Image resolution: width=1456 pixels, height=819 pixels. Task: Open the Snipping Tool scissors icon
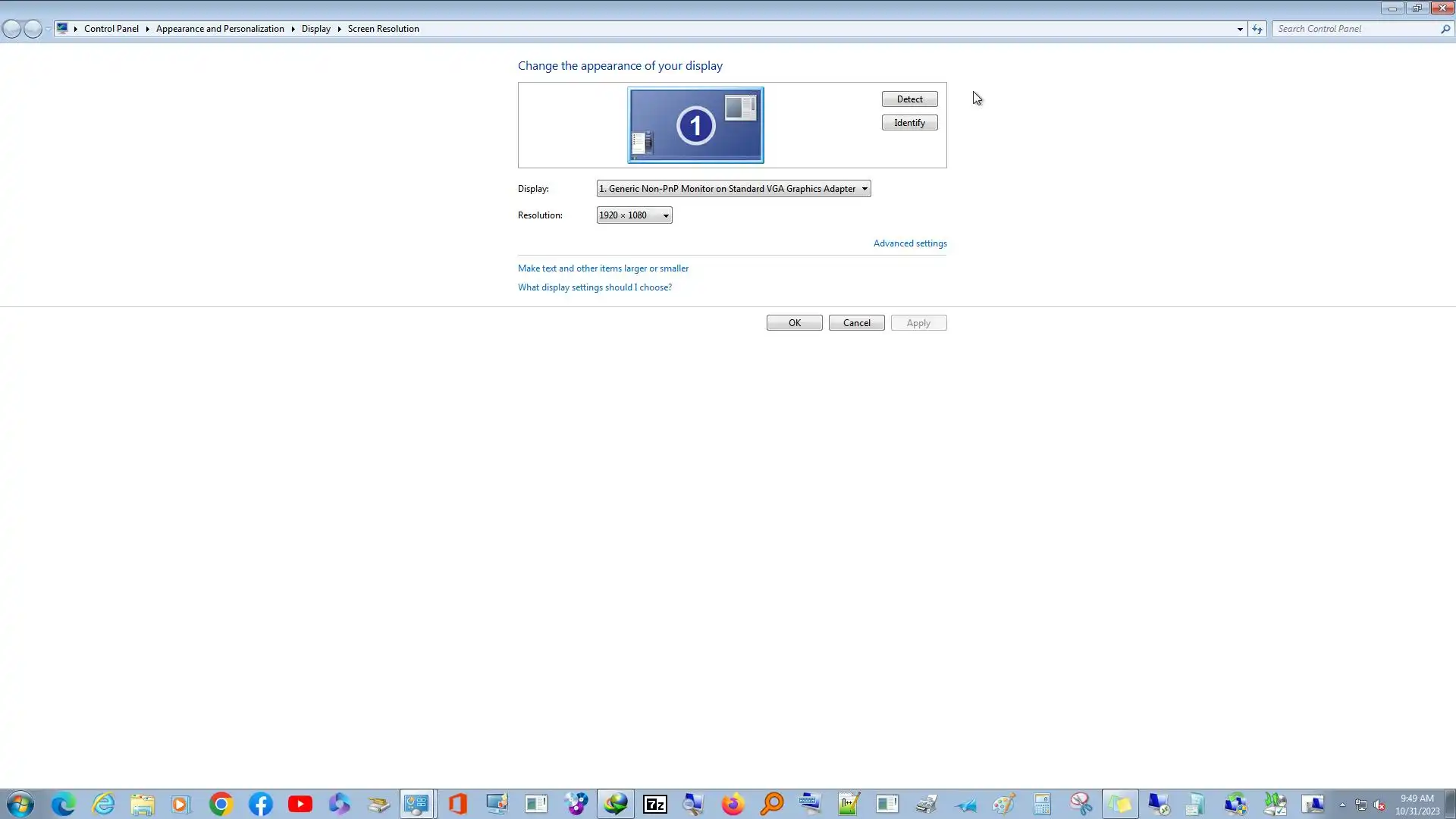click(1081, 804)
